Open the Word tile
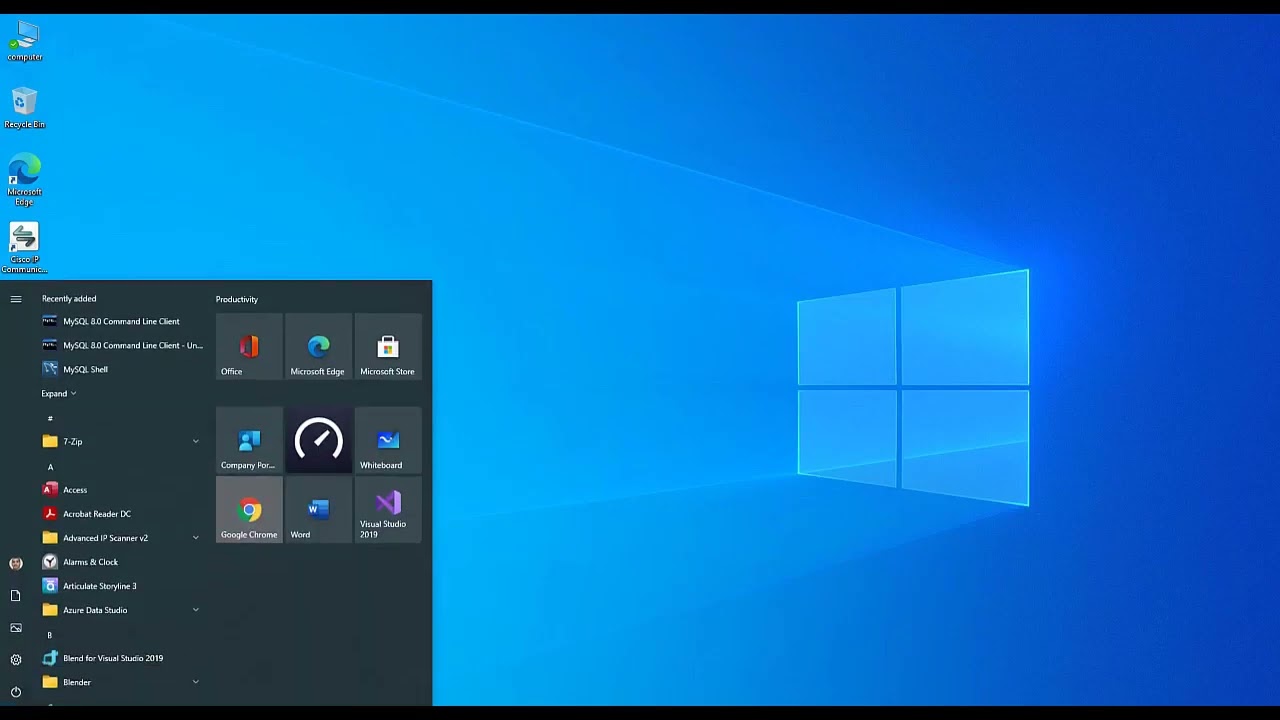Screen dimensions: 1280x720 pyautogui.click(x=318, y=510)
